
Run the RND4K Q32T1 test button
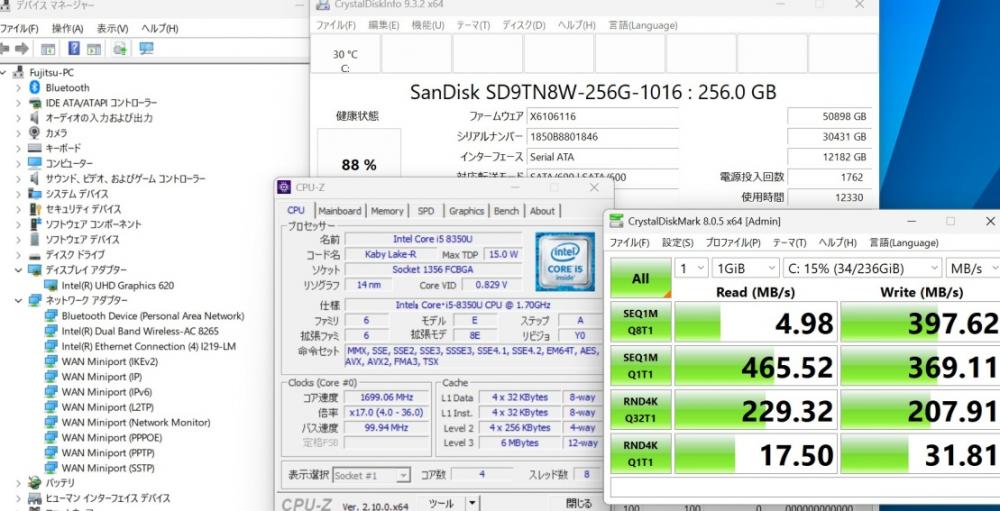640,410
